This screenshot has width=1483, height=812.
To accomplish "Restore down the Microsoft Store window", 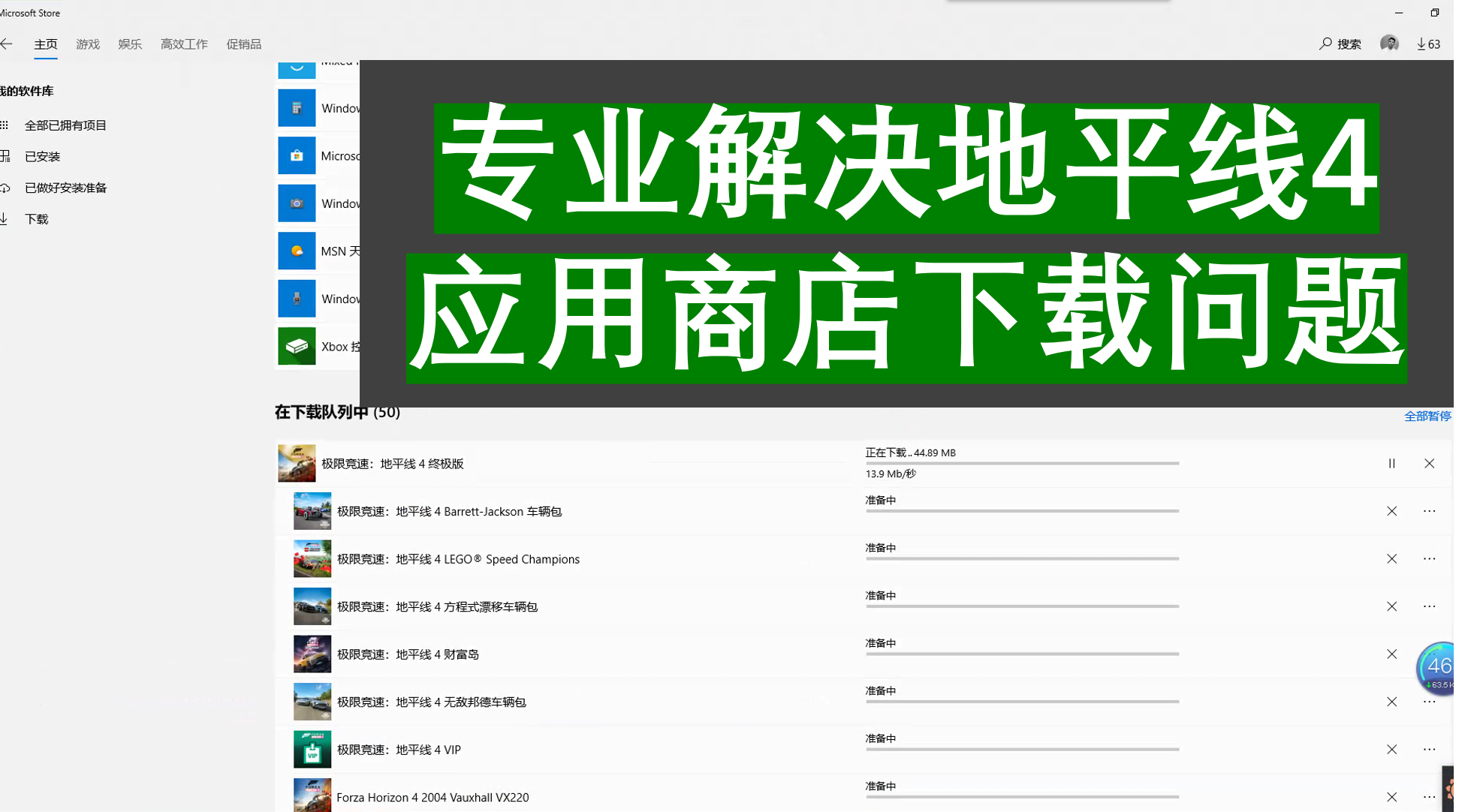I will (1434, 13).
